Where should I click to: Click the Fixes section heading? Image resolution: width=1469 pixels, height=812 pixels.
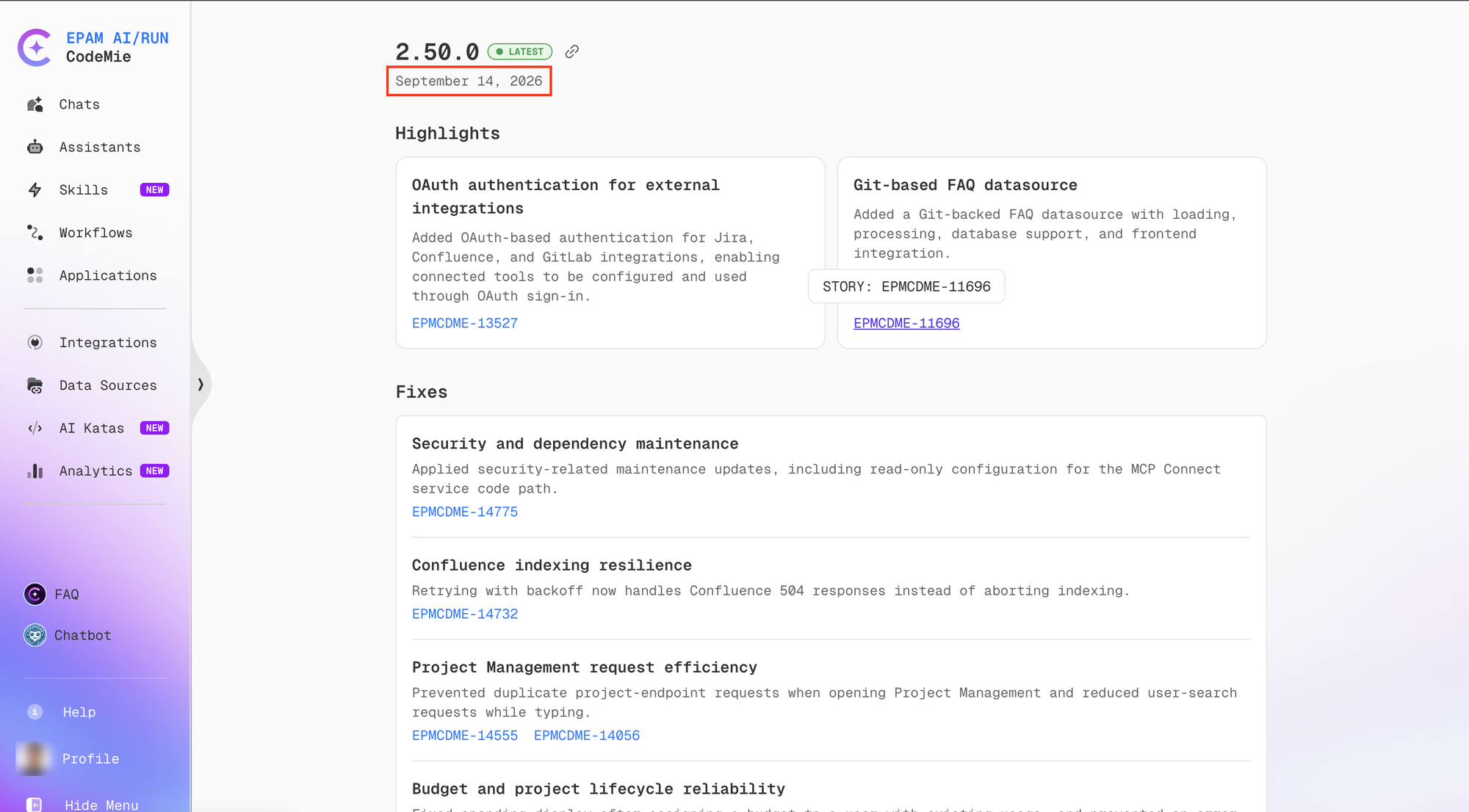[422, 392]
